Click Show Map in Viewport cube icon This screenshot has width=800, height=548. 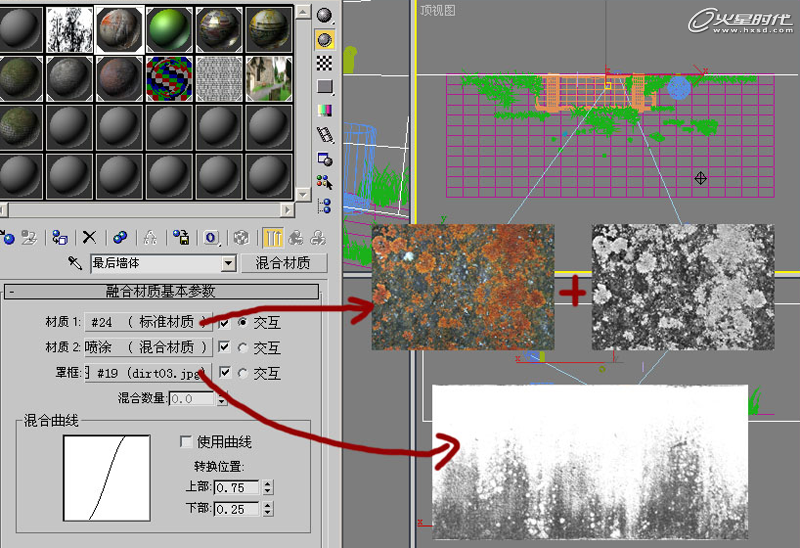(x=241, y=237)
